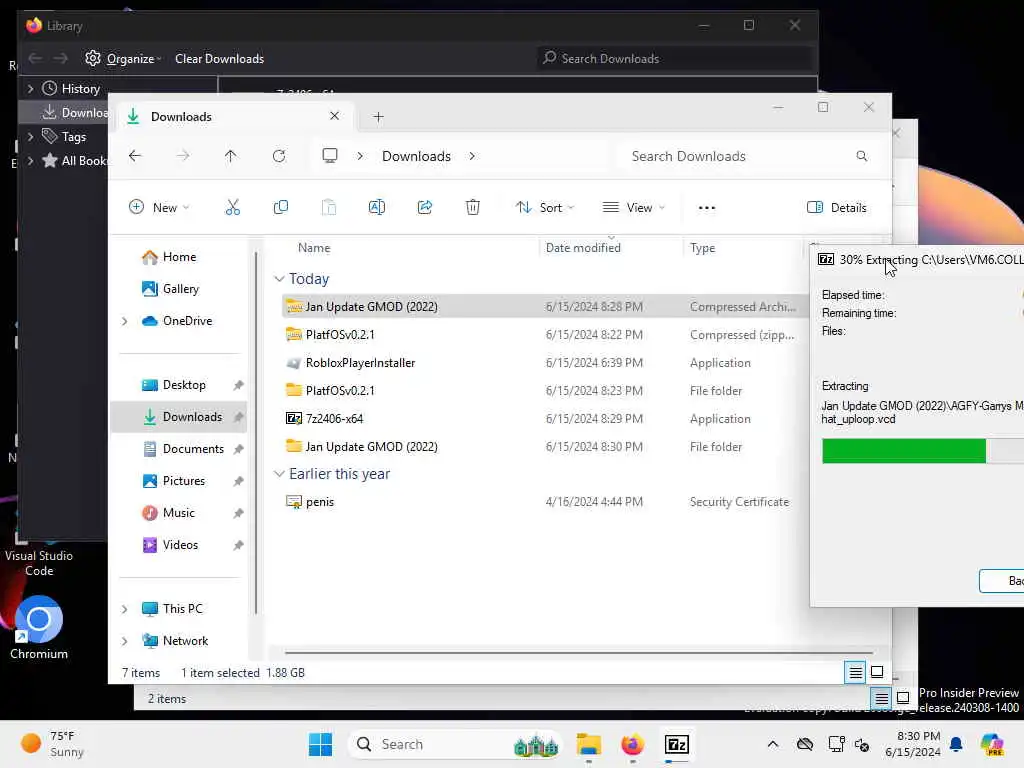Click the Paste clipboard icon in Explorer toolbar
This screenshot has height=768, width=1024.
pos(328,208)
